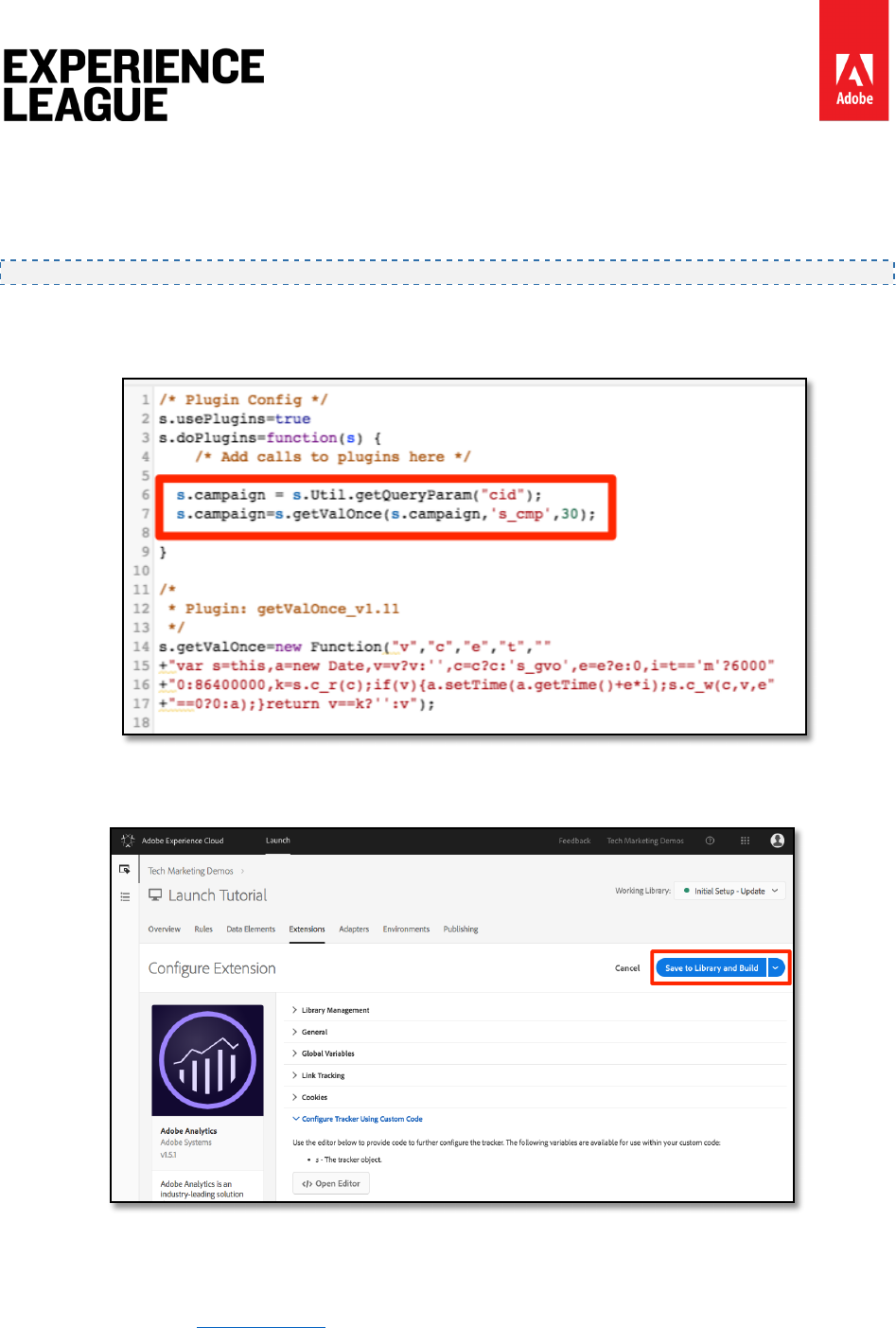The width and height of the screenshot is (896, 1328).
Task: Click the list icon in left sidebar
Action: tap(125, 895)
